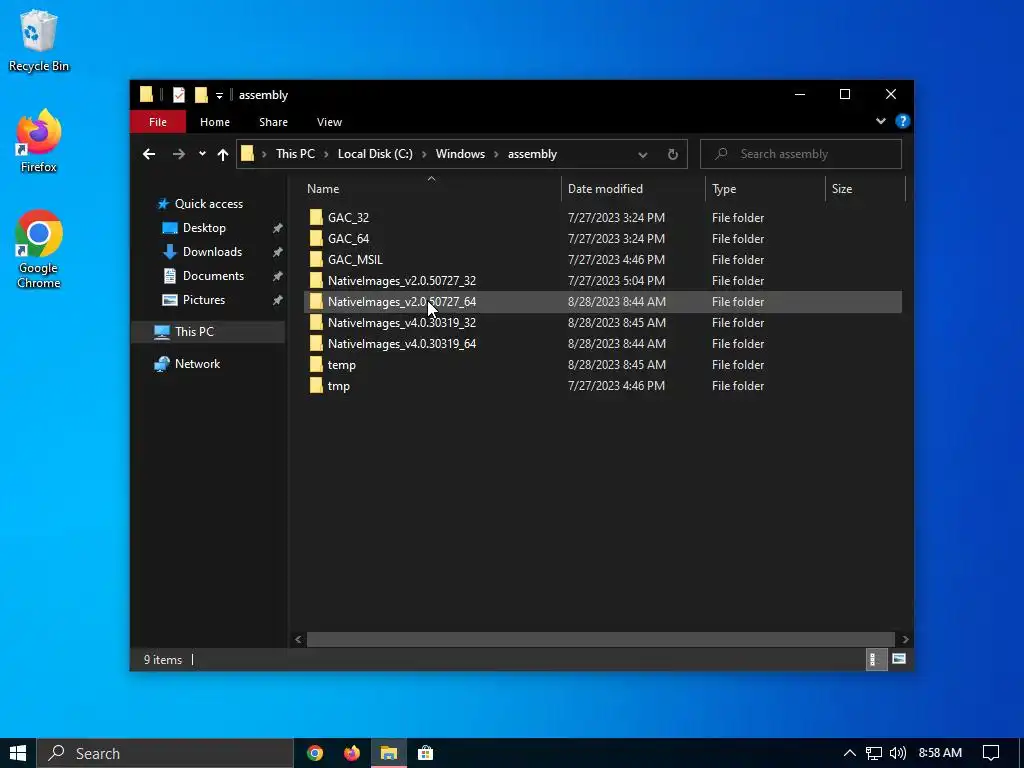Open the address bar history dropdown

(x=643, y=155)
